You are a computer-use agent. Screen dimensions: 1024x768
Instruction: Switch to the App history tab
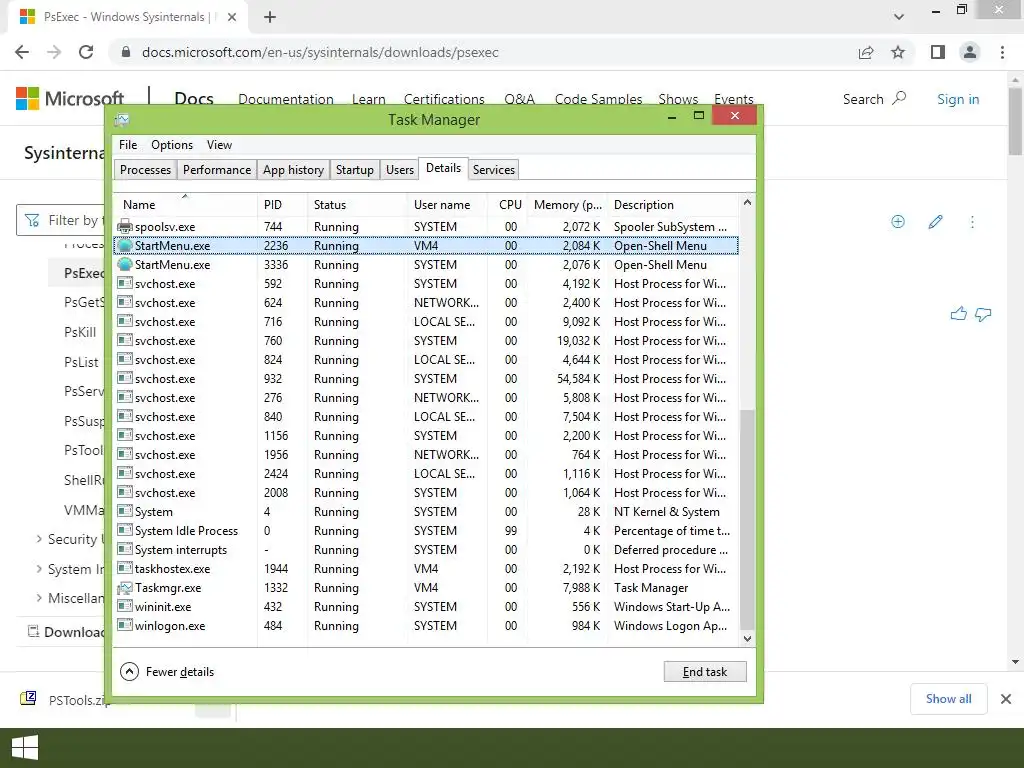pos(293,170)
